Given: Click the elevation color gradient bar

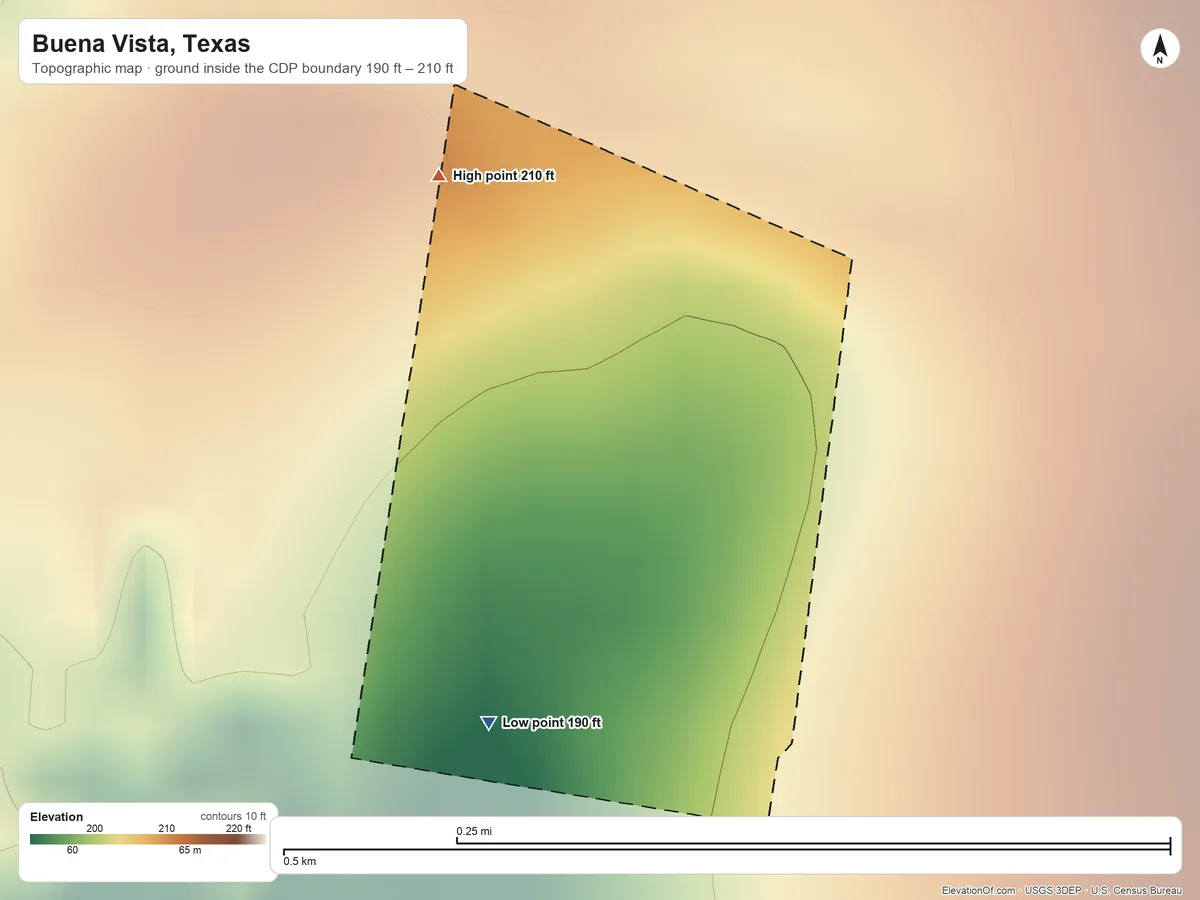Looking at the screenshot, I should click(148, 840).
